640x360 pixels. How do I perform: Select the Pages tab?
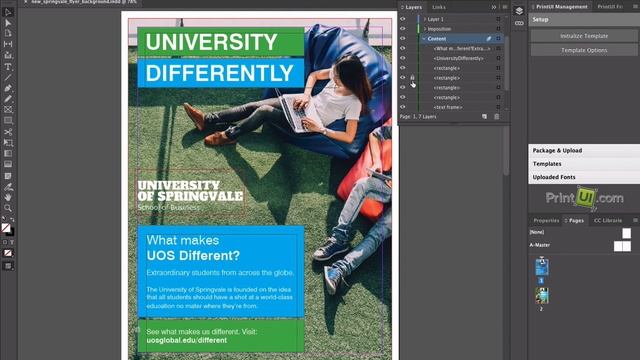574,220
